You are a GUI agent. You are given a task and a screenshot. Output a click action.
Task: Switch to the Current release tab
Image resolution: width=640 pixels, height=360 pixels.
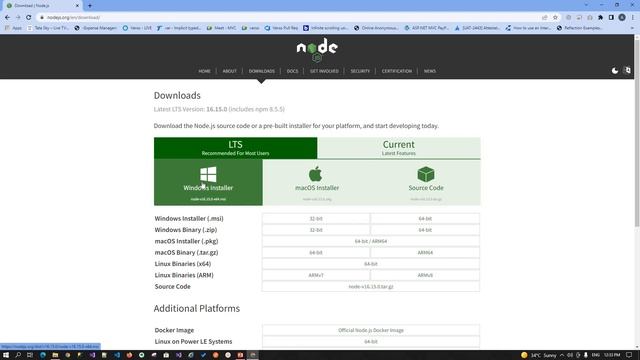pos(399,148)
